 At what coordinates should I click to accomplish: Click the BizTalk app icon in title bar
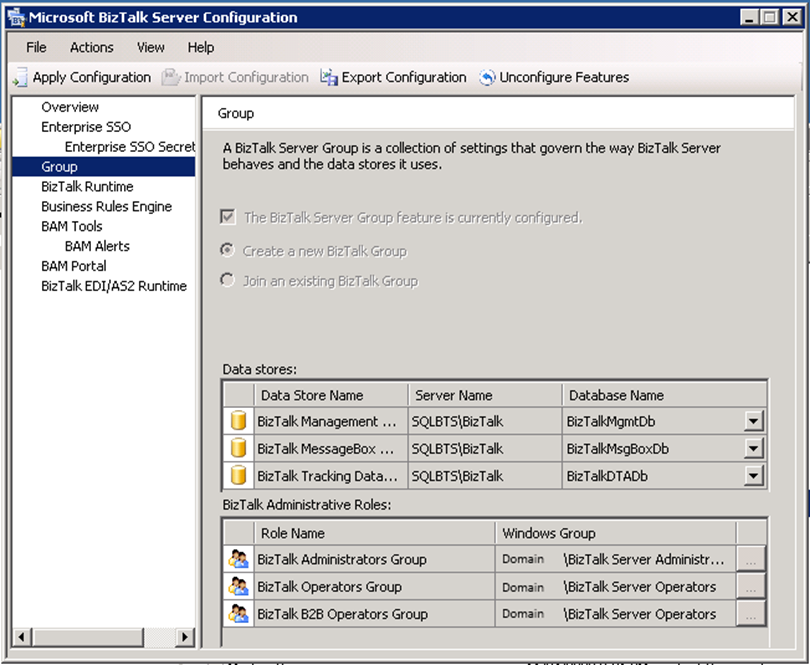(17, 18)
